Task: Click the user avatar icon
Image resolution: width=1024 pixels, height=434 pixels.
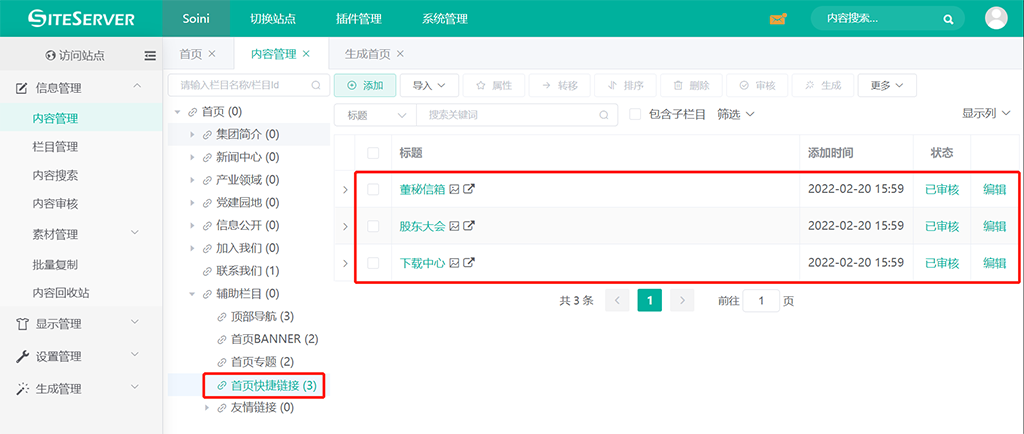Action: coord(996,18)
